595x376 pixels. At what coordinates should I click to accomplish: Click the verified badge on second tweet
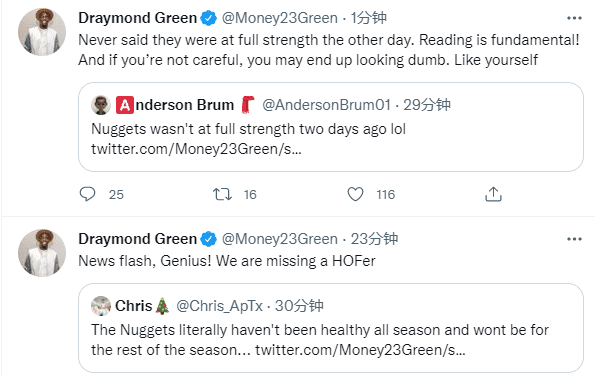click(208, 239)
